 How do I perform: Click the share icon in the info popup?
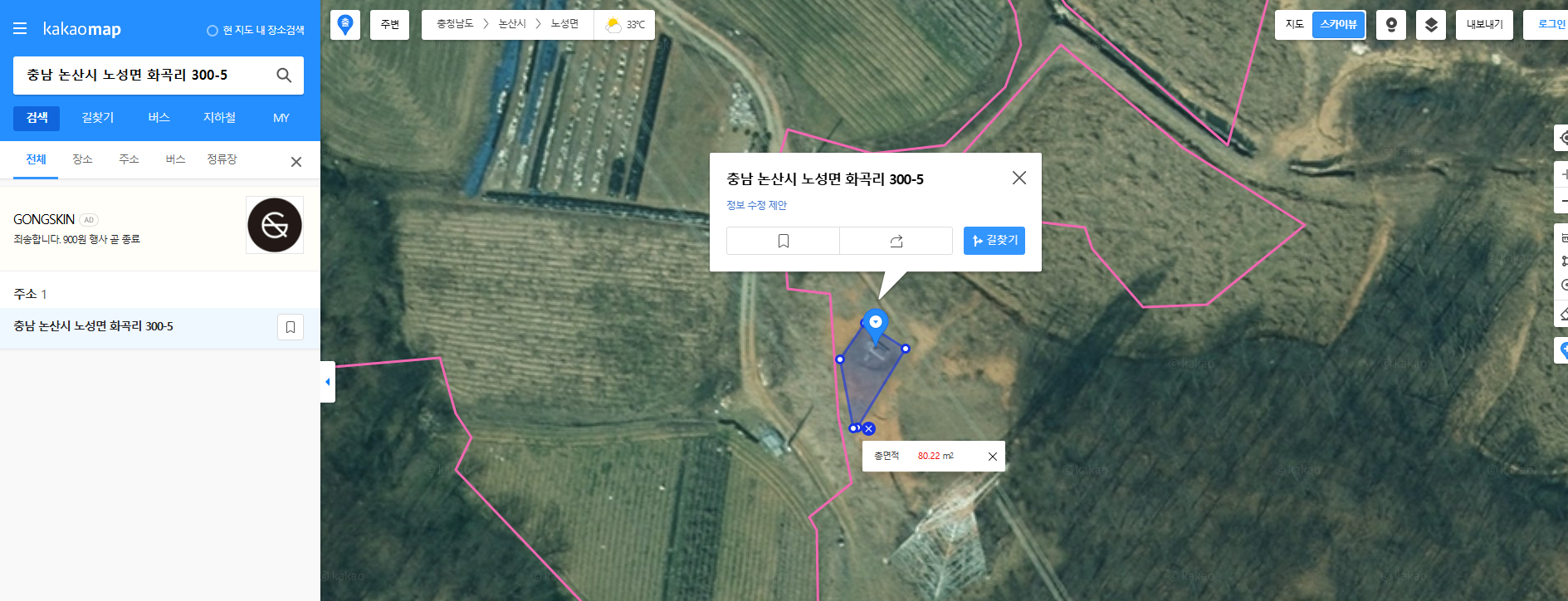pyautogui.click(x=896, y=241)
